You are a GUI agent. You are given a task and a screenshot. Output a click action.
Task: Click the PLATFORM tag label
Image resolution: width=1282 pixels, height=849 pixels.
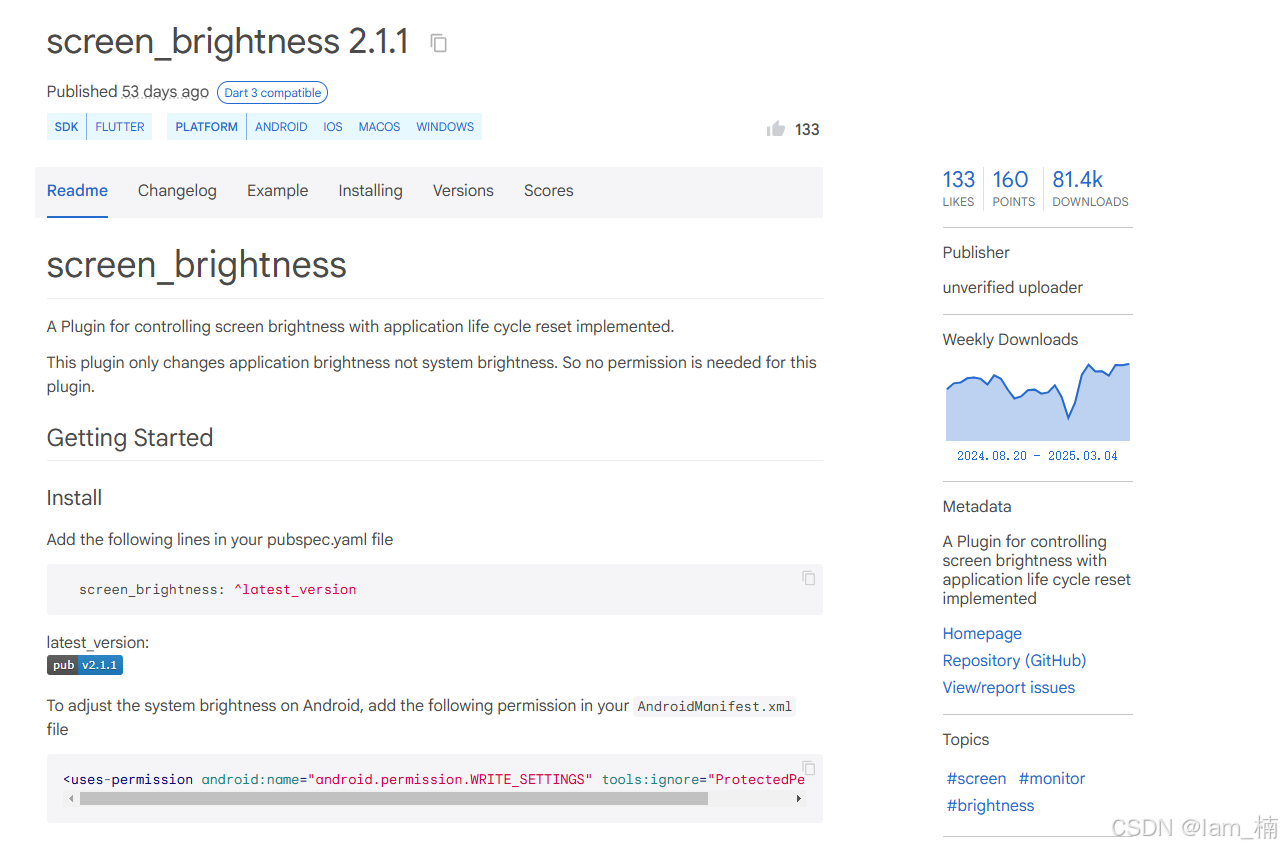click(x=207, y=127)
